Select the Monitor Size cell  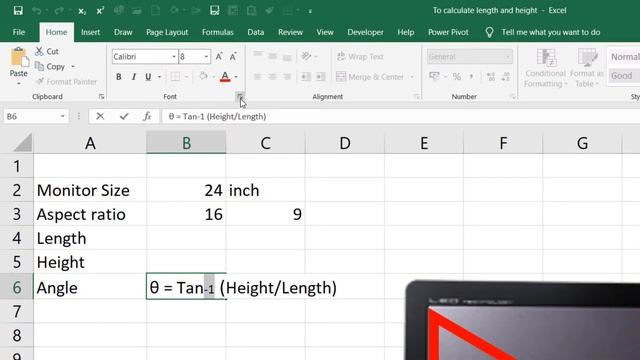click(90, 190)
